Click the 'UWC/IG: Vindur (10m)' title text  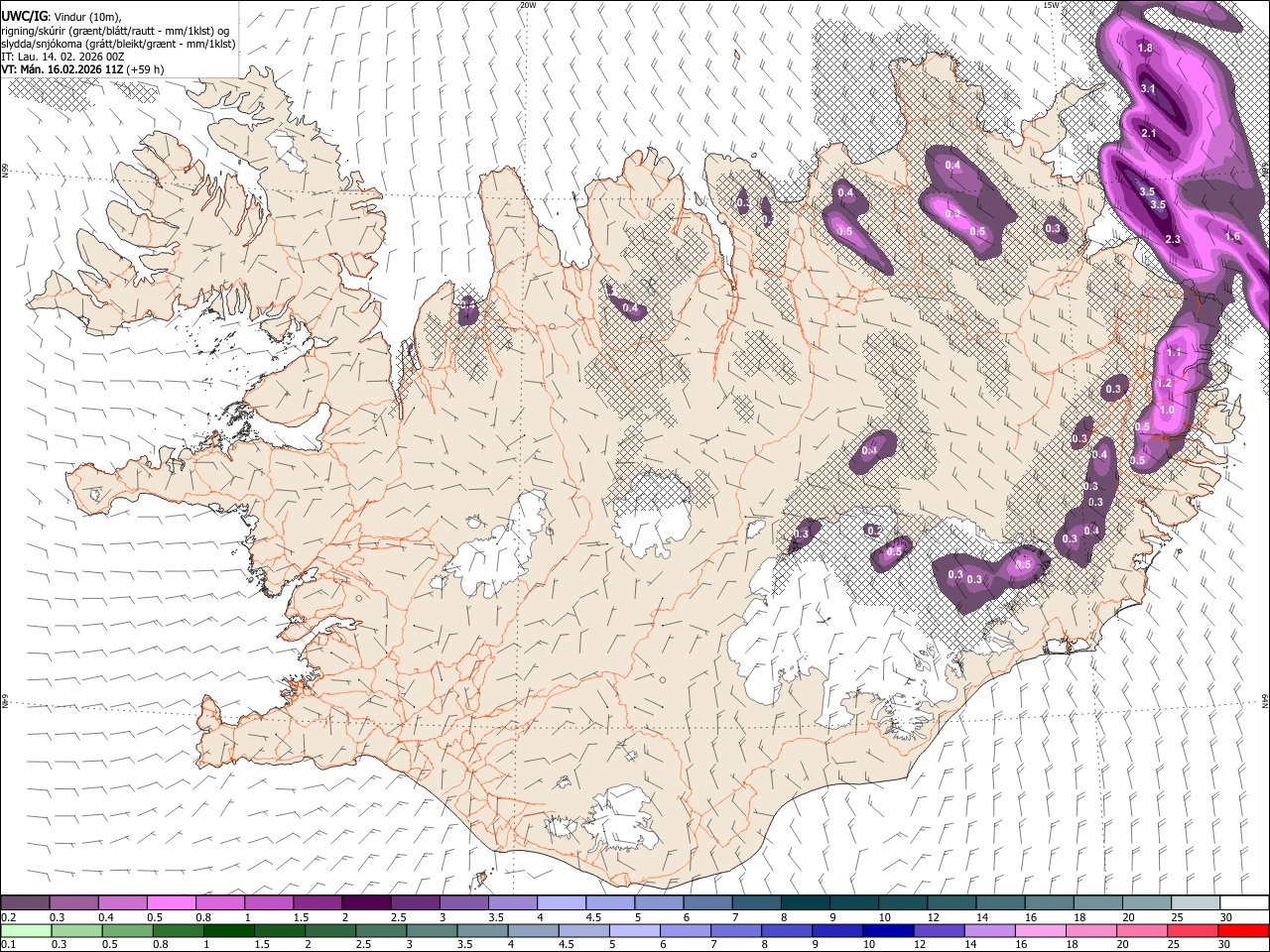click(62, 17)
